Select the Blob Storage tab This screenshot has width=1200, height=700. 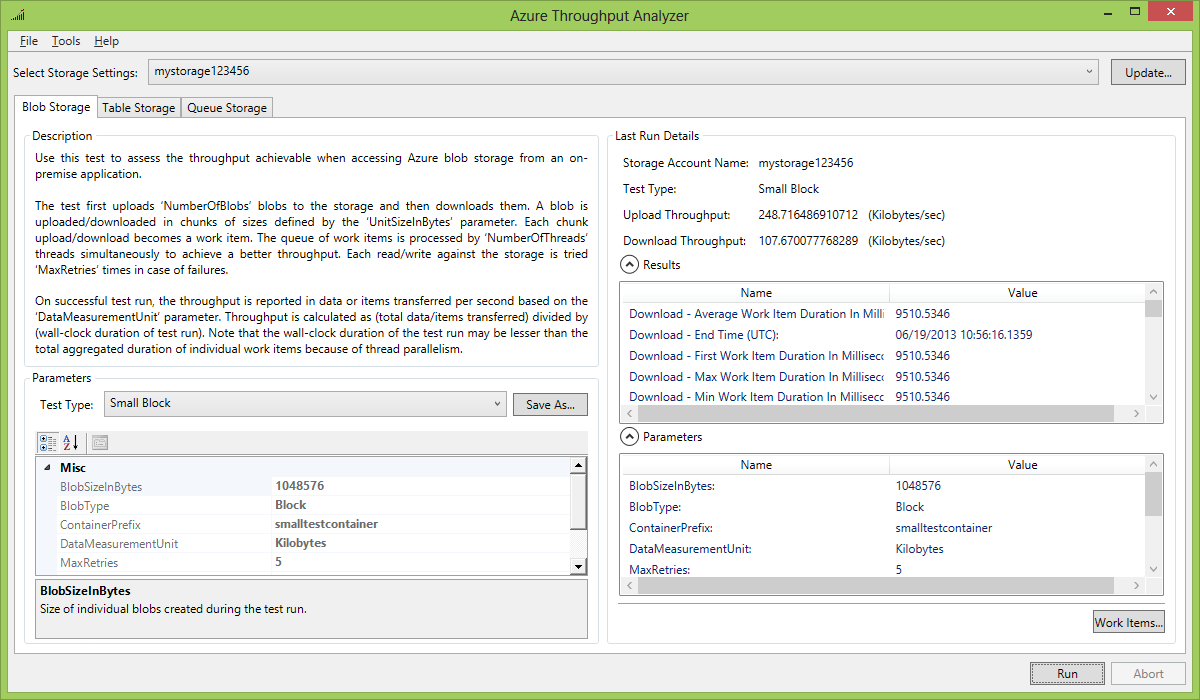56,106
